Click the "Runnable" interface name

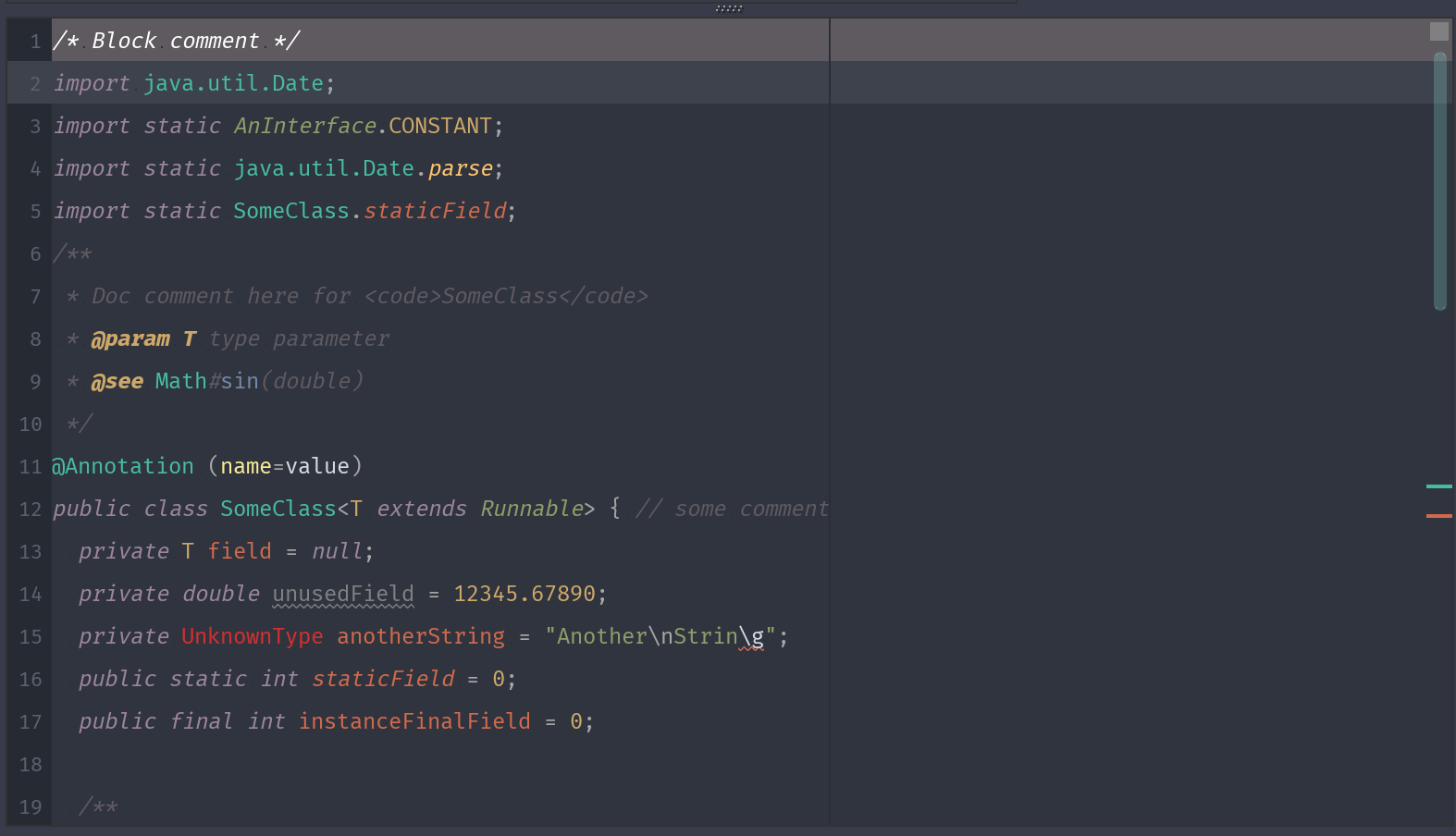point(532,509)
